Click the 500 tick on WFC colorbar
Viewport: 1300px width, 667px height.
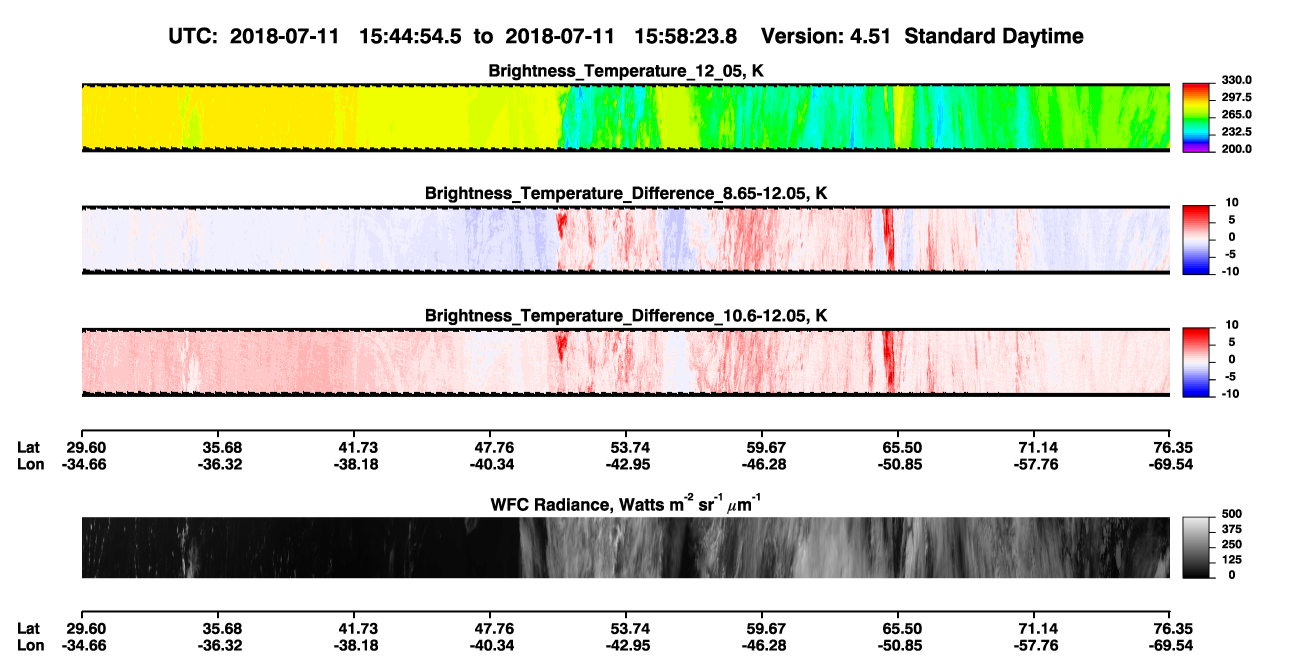pyautogui.click(x=1232, y=517)
